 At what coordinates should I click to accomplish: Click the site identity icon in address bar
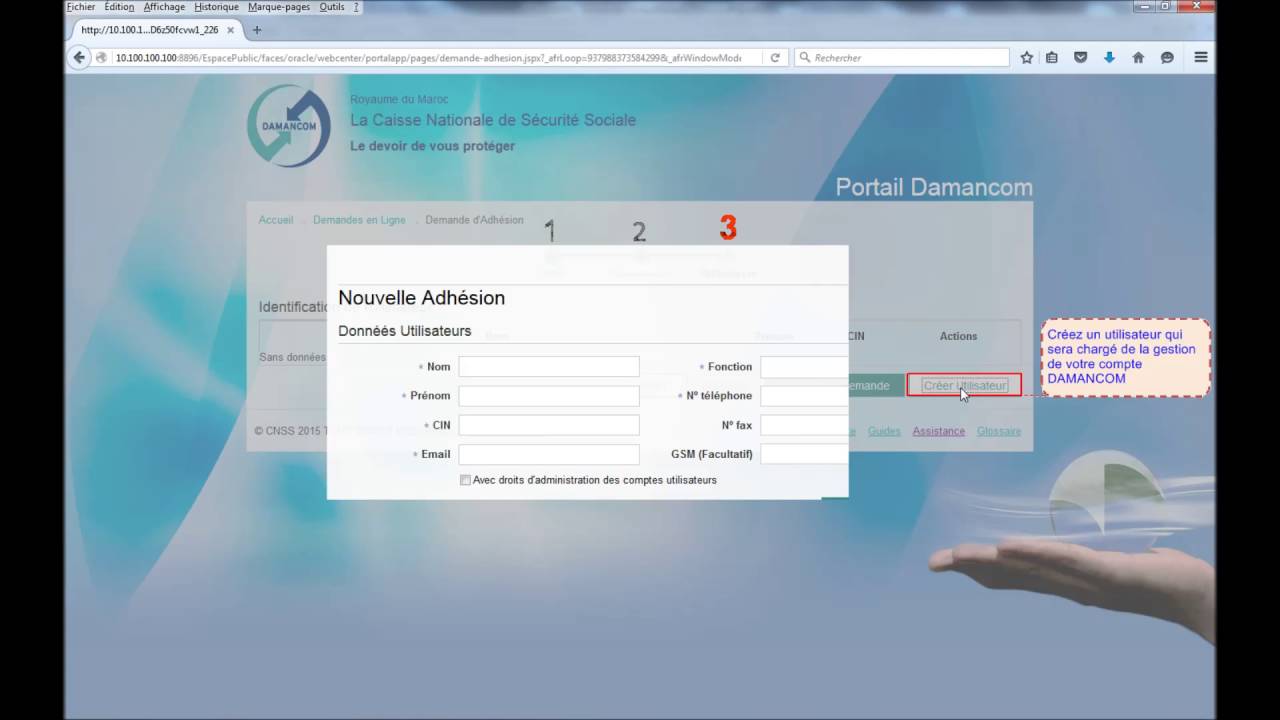point(101,58)
